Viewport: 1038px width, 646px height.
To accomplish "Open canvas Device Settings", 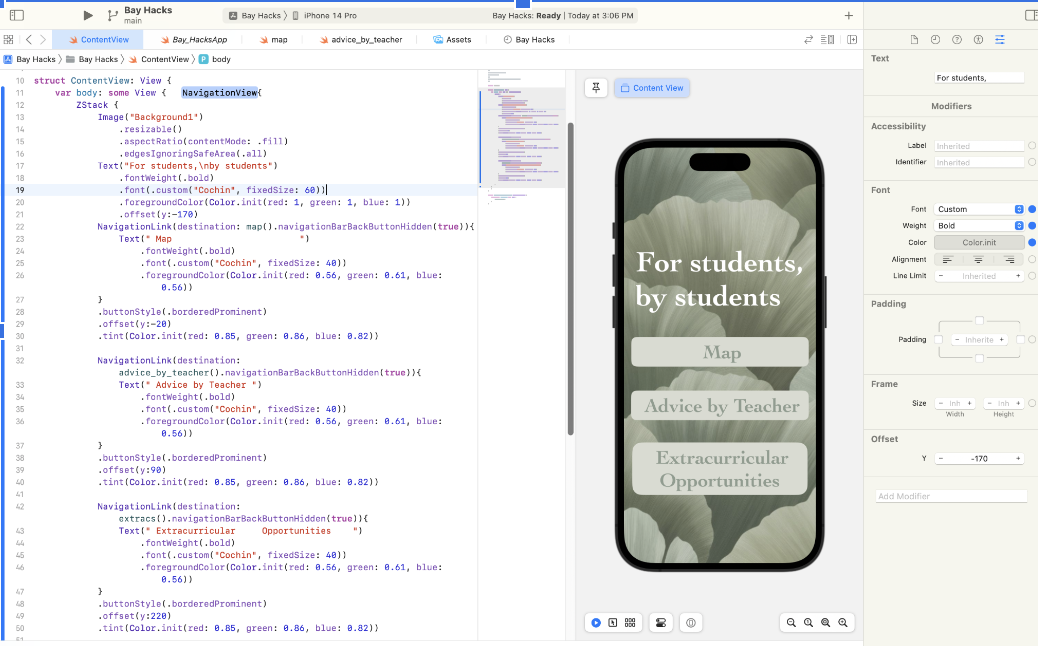I will [661, 623].
